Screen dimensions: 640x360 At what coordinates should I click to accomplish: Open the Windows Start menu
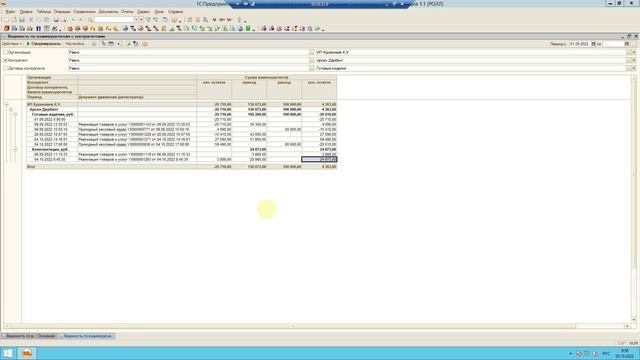(x=8, y=353)
